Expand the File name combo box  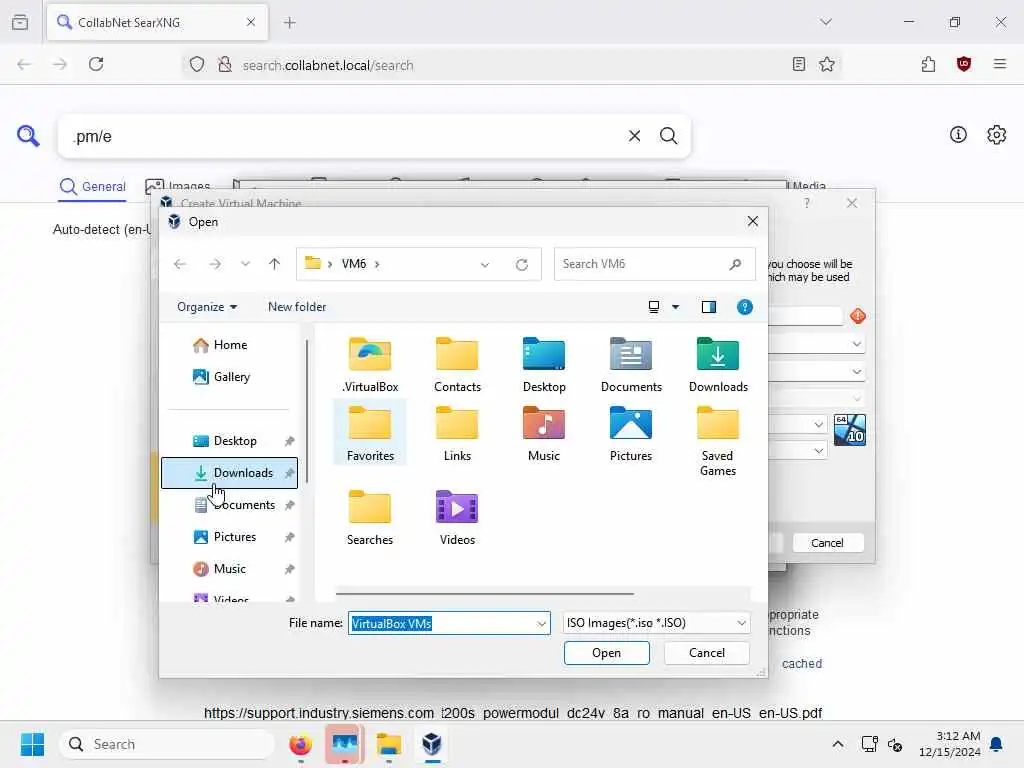pos(541,624)
